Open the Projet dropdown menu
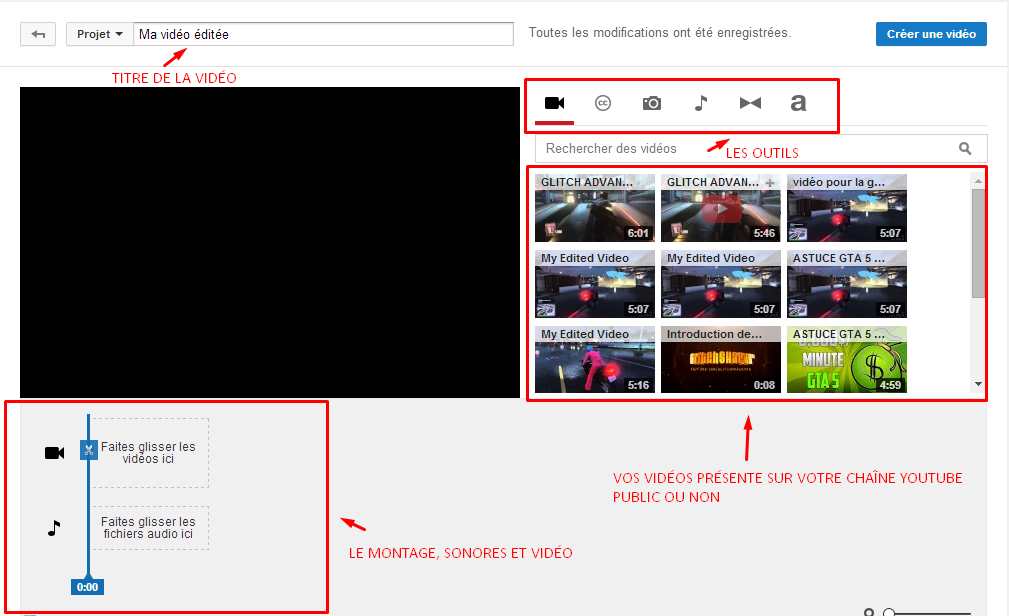1009x616 pixels. pos(100,34)
